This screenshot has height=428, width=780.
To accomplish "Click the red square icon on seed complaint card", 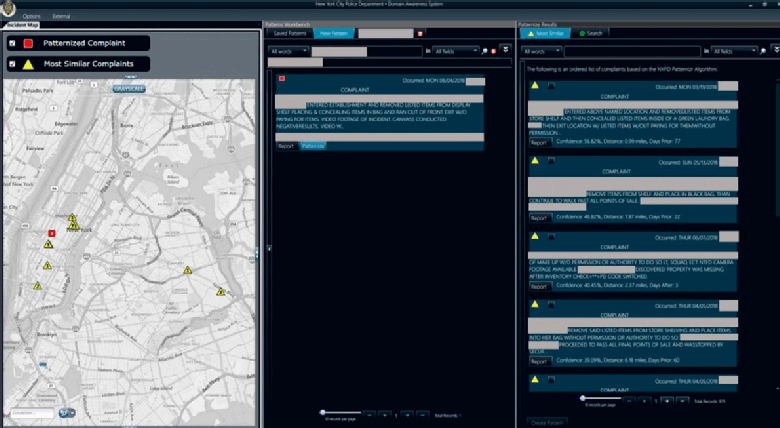I will pos(282,79).
